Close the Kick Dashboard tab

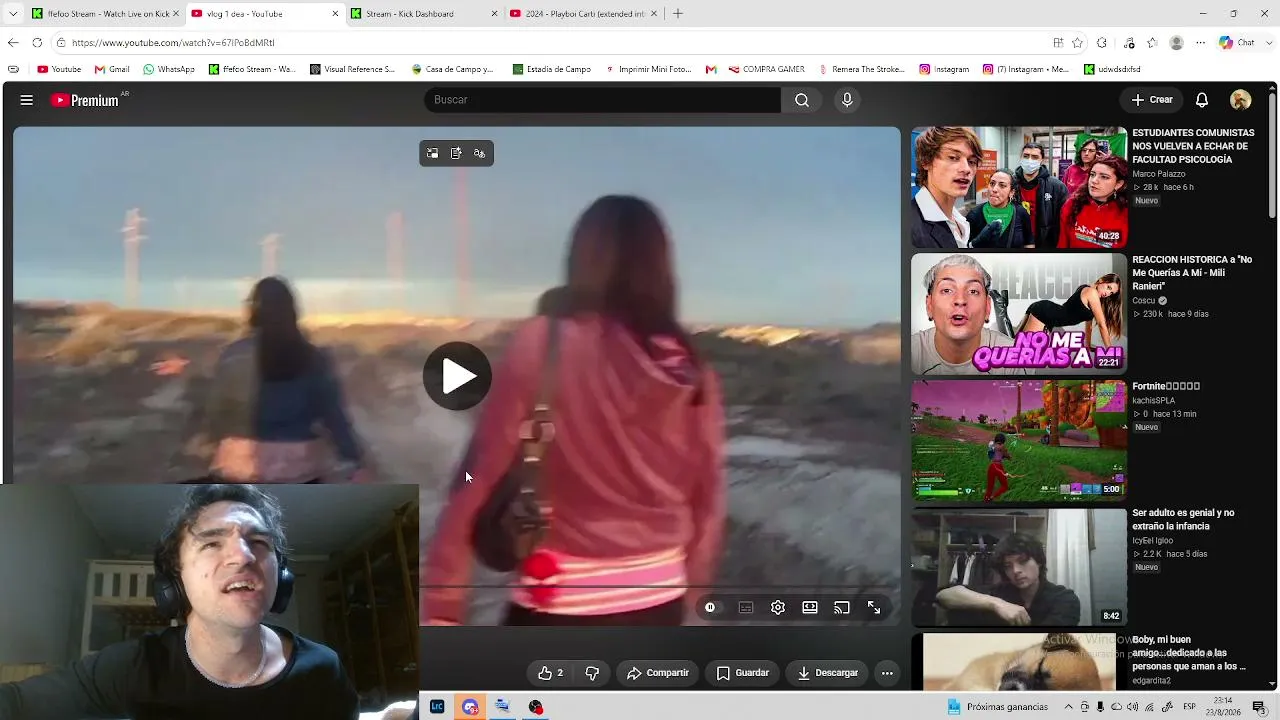(x=494, y=14)
